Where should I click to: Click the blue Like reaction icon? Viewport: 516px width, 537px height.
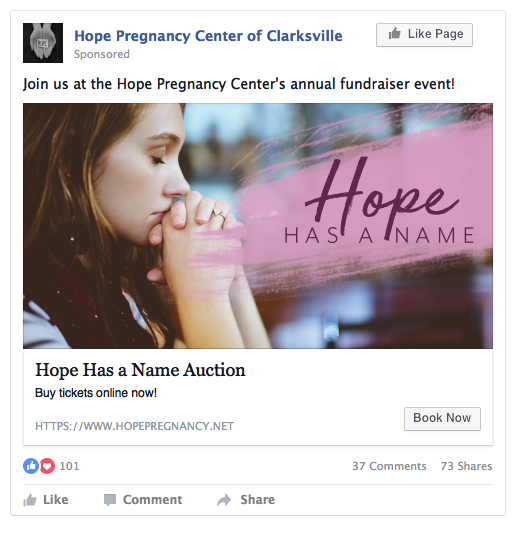point(31,466)
